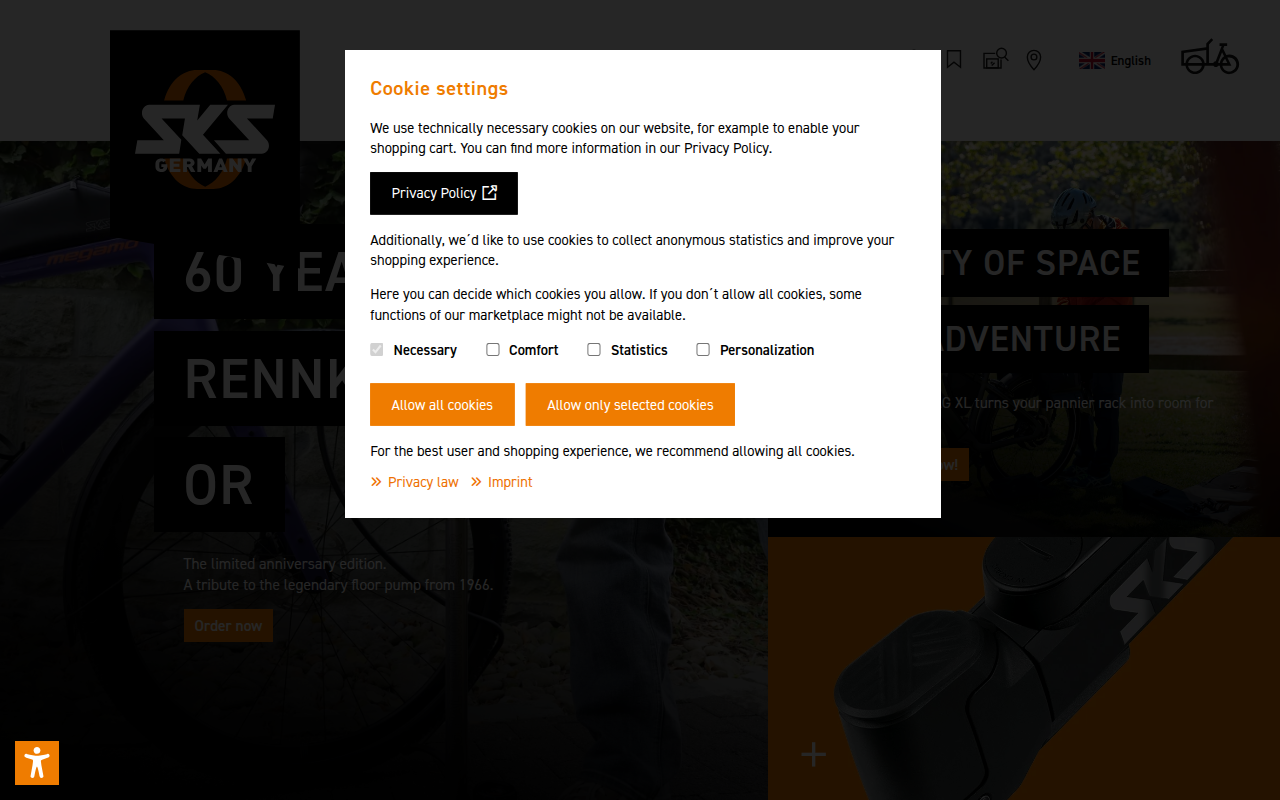The width and height of the screenshot is (1280, 800).
Task: Enable the Personalization cookies checkbox
Action: (703, 350)
